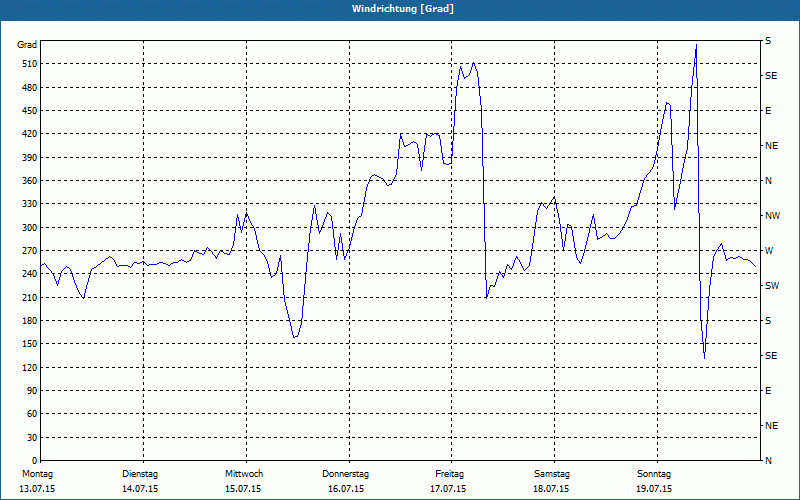Screen dimensions: 800x500
Task: Select the date 17.07.15
Action: point(448,489)
